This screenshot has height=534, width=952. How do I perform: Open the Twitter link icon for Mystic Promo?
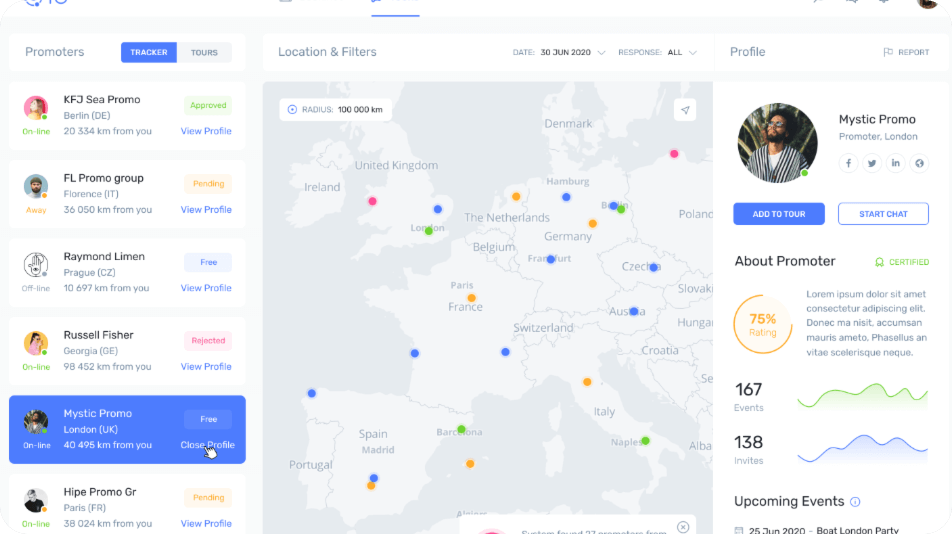tap(872, 163)
